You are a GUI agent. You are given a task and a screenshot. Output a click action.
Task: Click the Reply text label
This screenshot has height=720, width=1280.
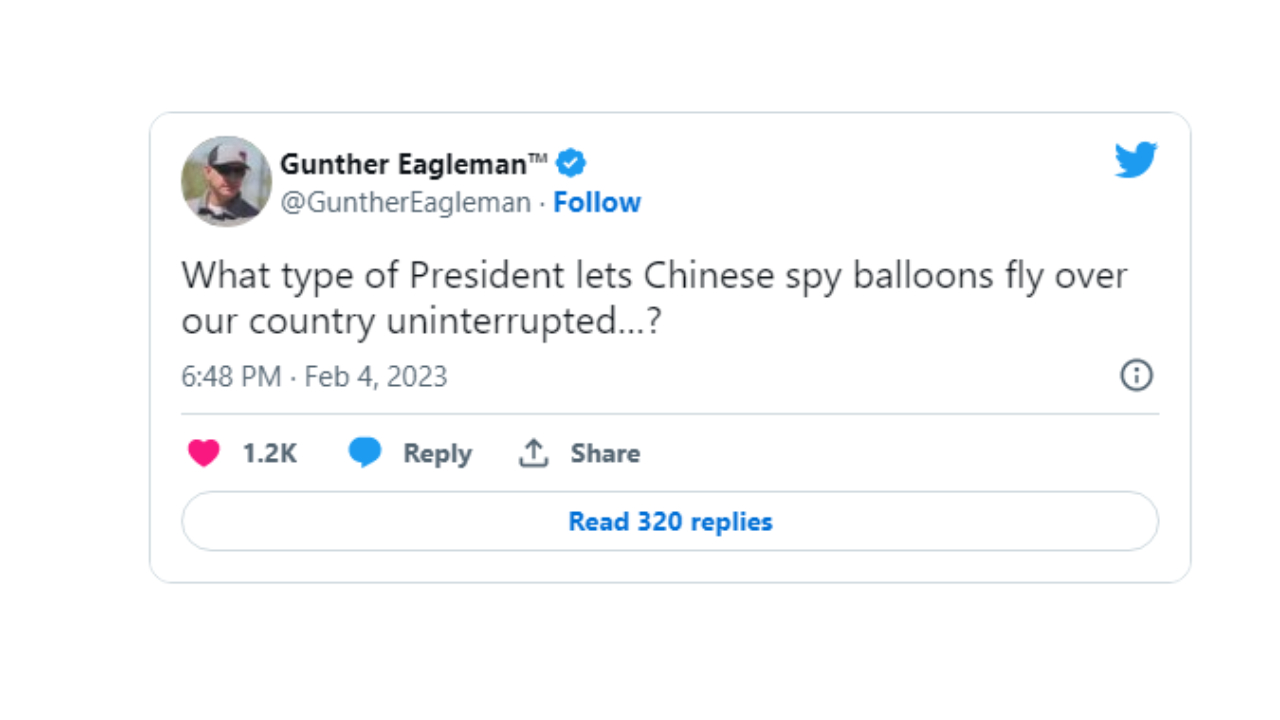(x=437, y=454)
